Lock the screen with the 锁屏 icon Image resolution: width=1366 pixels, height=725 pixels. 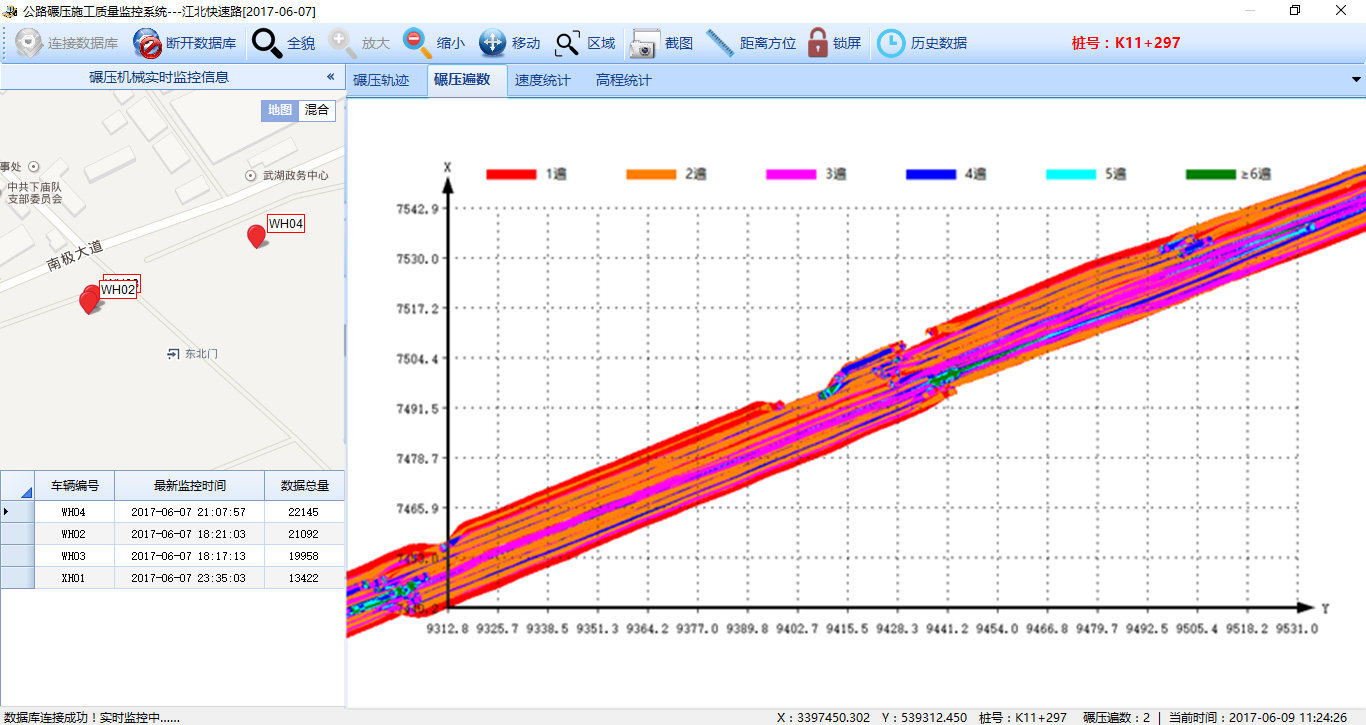[x=817, y=43]
